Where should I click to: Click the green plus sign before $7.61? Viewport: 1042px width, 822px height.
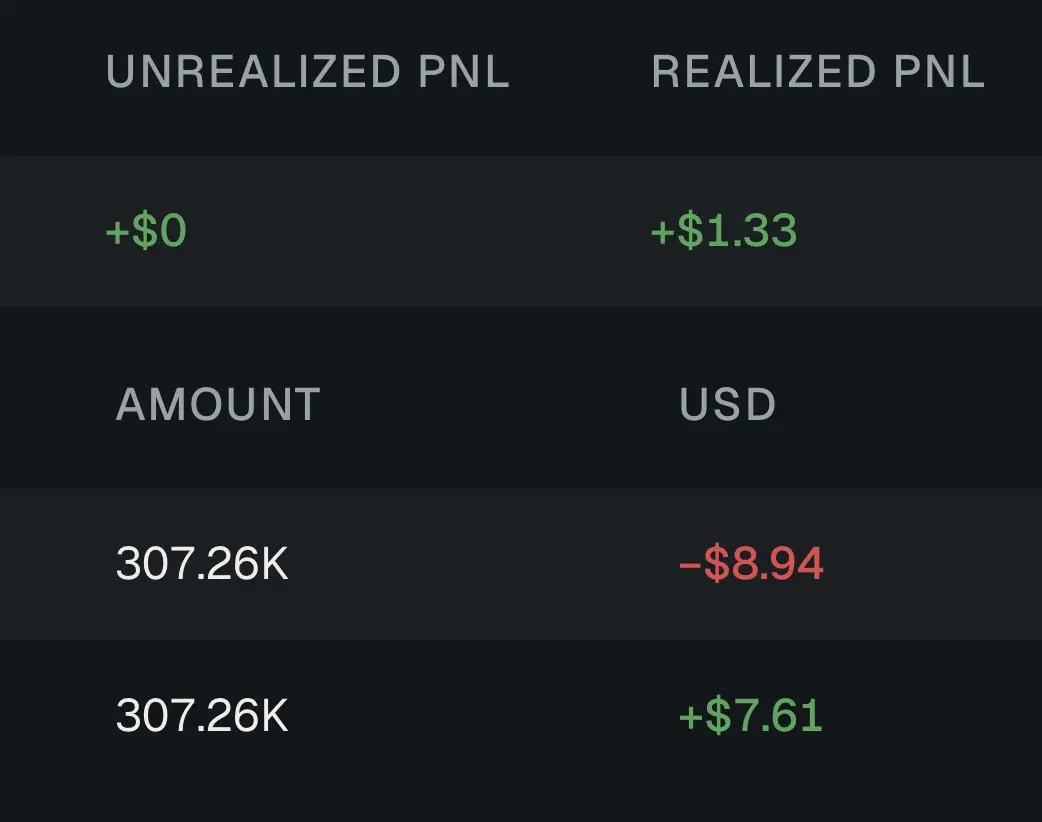click(690, 718)
